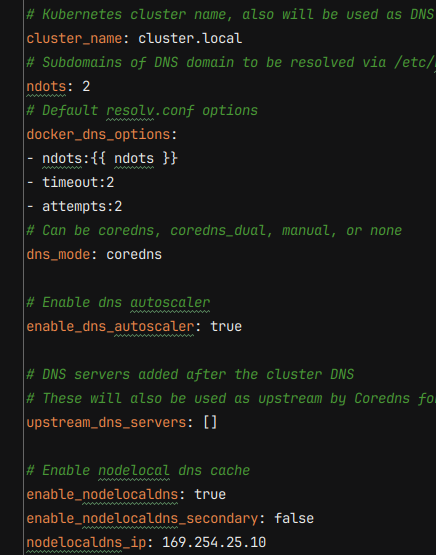
Task: Click the enable_nodelocaldns key
Action: (x=102, y=494)
